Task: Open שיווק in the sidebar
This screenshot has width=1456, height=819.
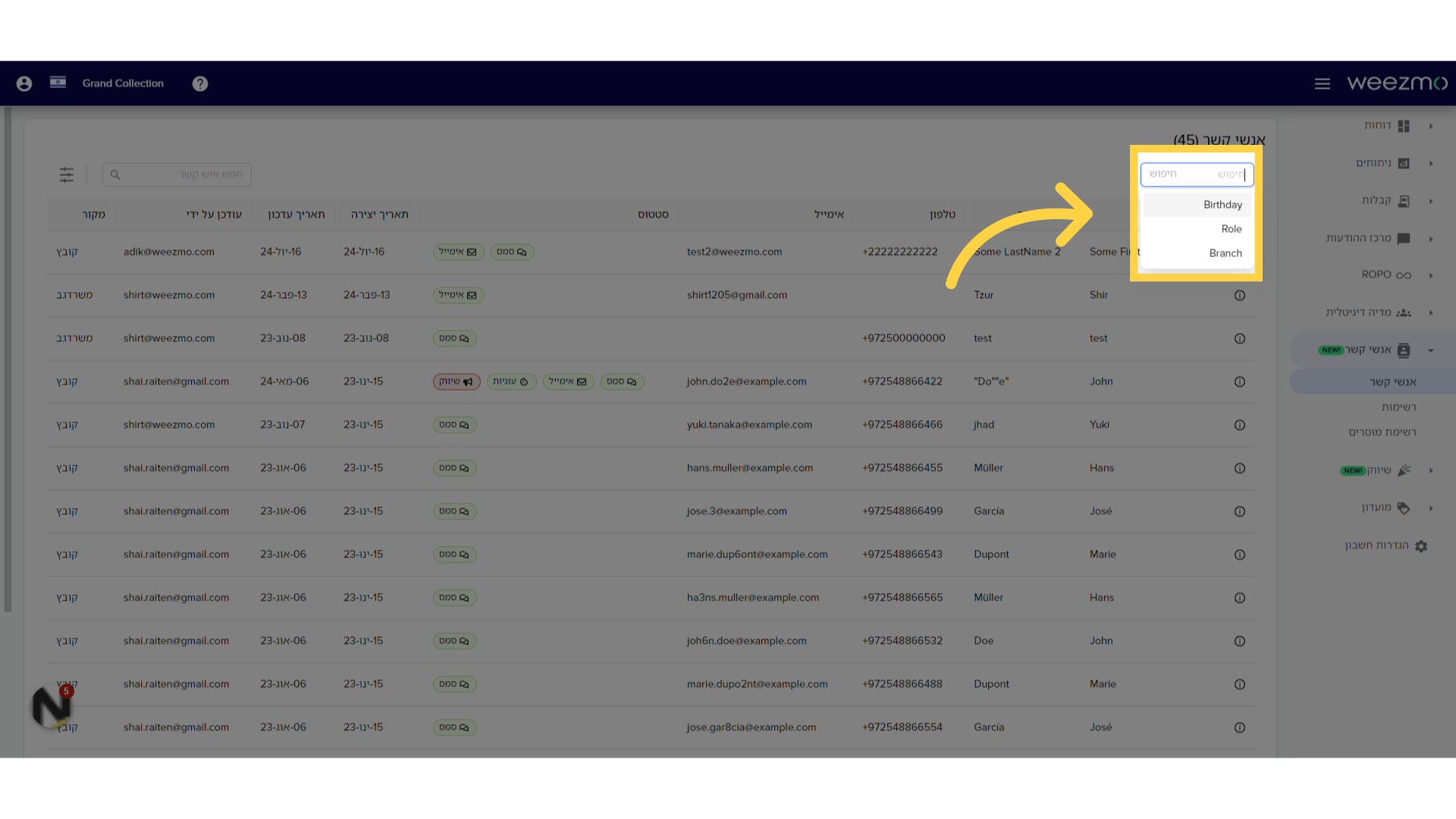Action: [1379, 470]
